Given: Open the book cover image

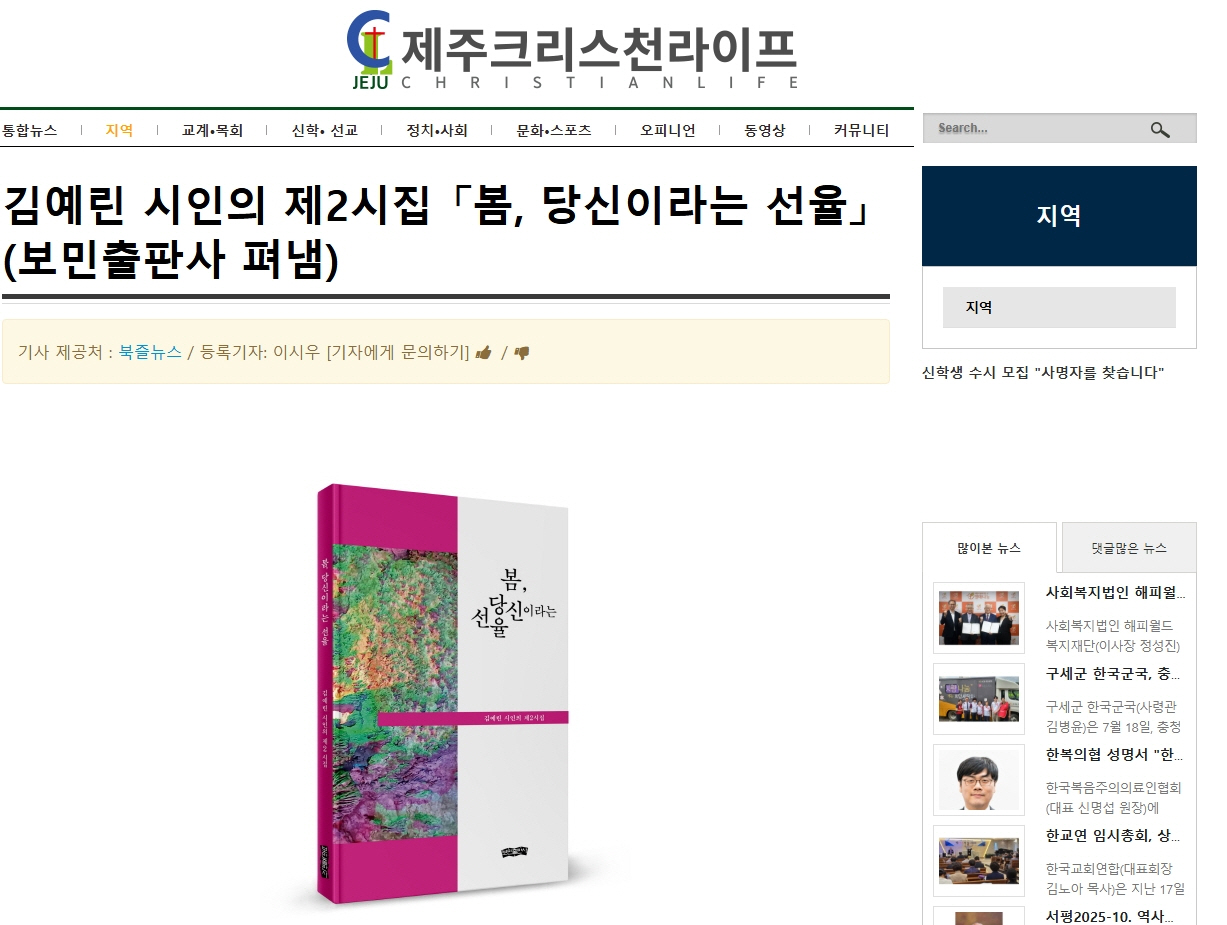Looking at the screenshot, I should [x=443, y=697].
